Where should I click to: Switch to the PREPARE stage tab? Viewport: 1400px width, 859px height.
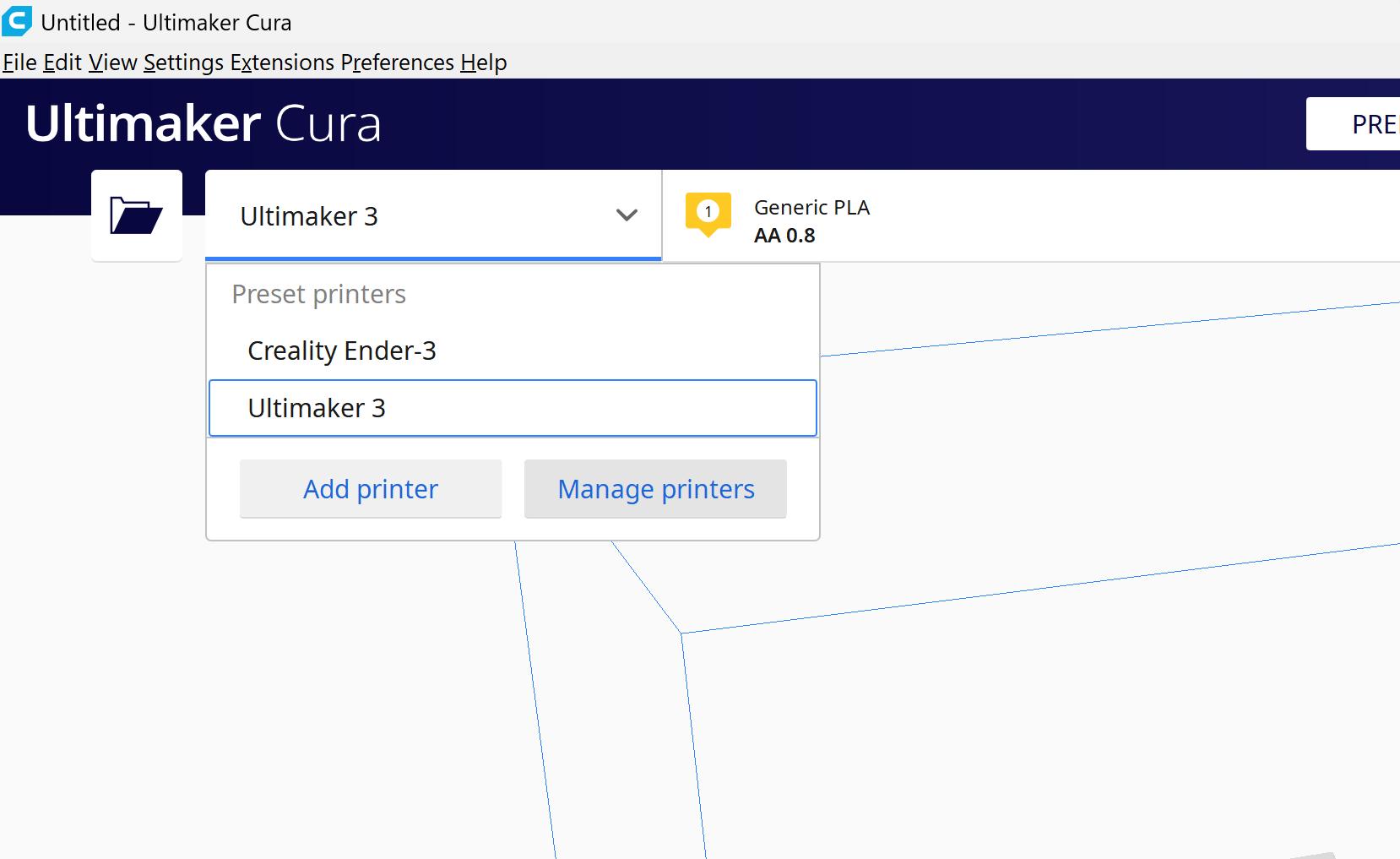tap(1353, 124)
